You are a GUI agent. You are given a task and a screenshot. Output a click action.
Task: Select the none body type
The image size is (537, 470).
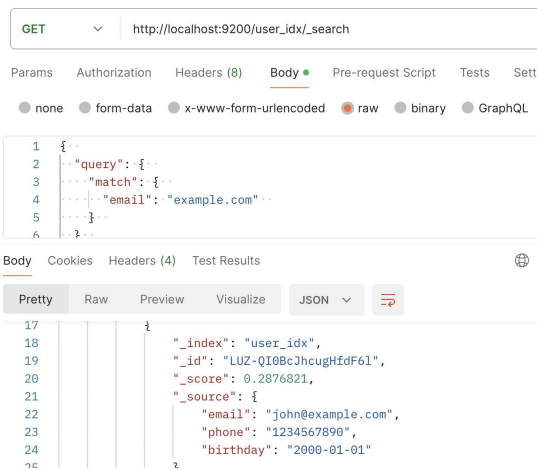pyautogui.click(x=41, y=108)
